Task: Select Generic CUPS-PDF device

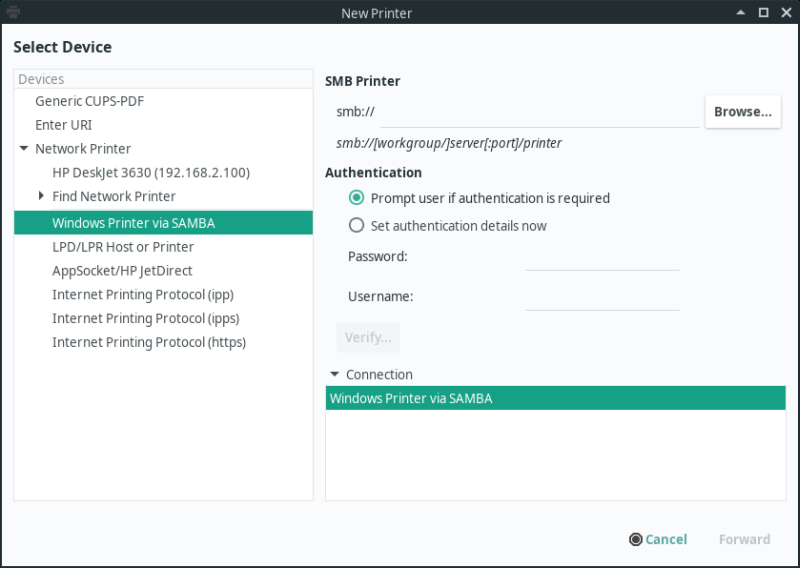Action: tap(90, 101)
